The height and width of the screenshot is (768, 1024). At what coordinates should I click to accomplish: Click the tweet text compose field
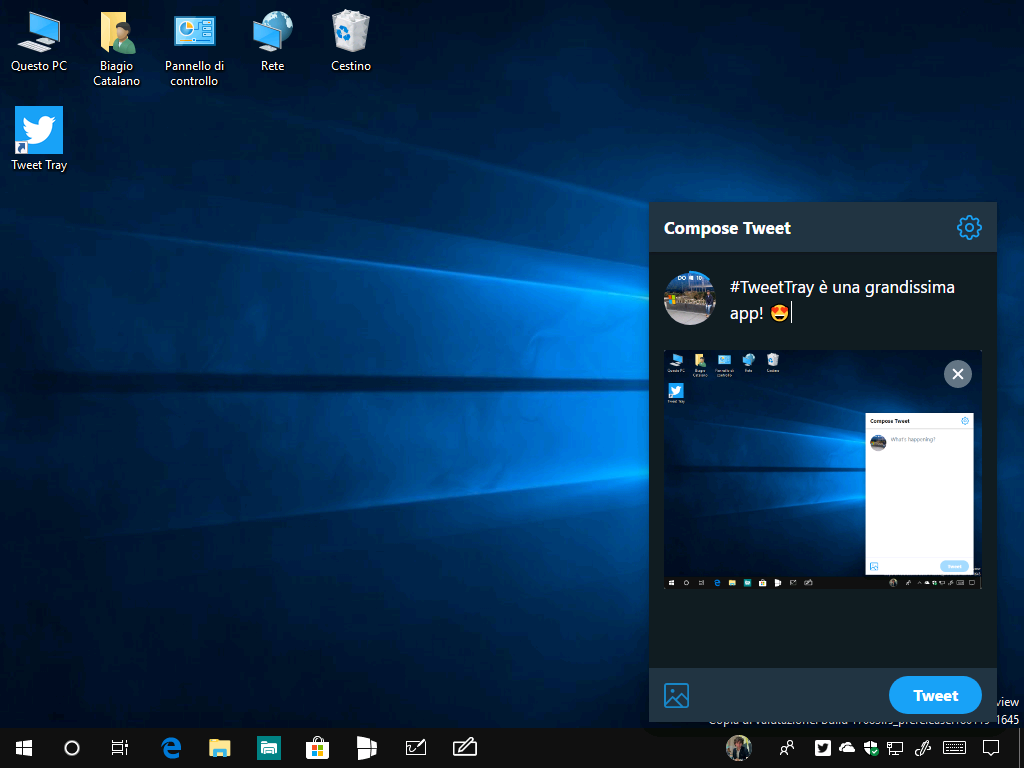pos(854,300)
